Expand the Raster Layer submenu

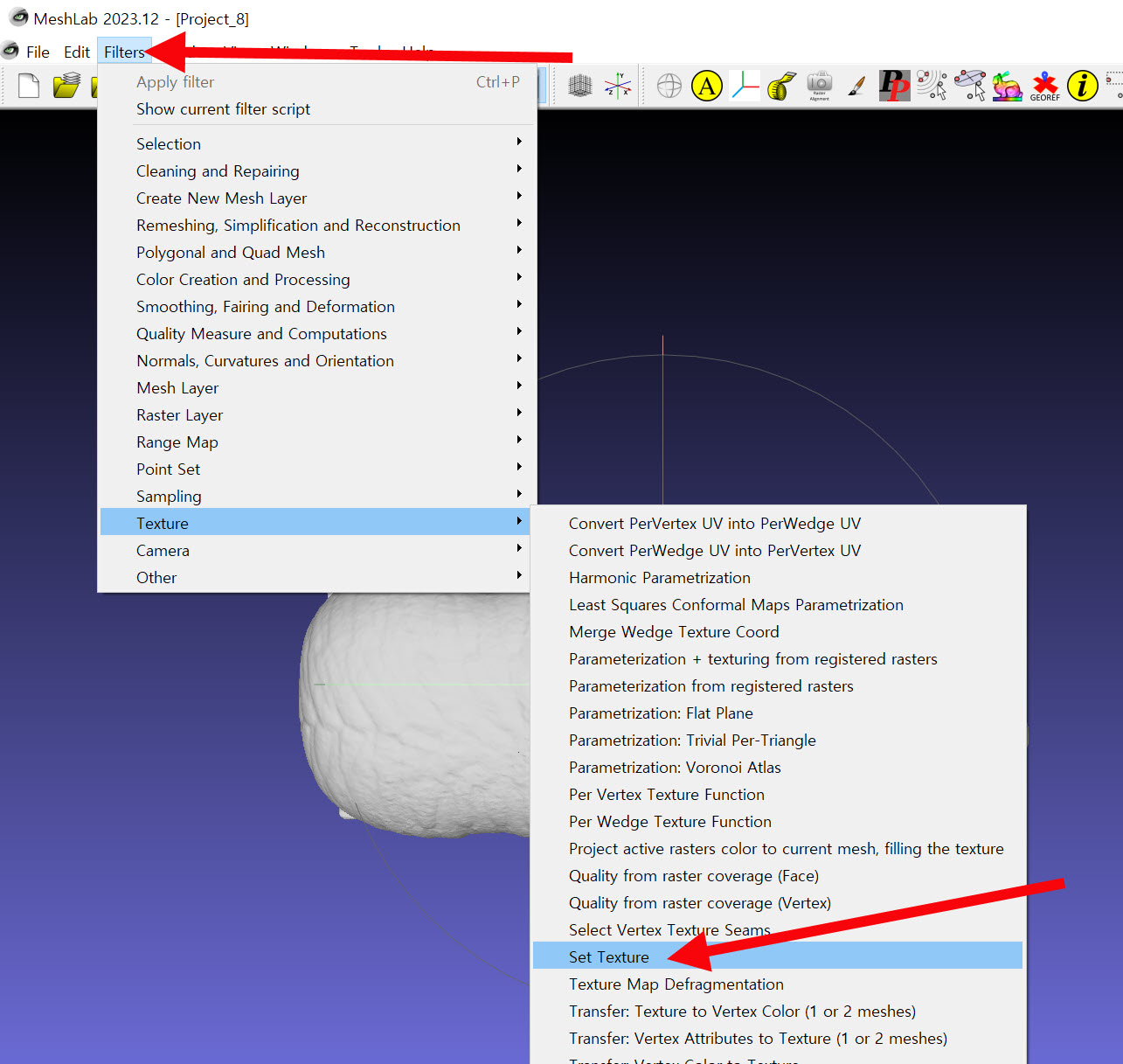316,414
